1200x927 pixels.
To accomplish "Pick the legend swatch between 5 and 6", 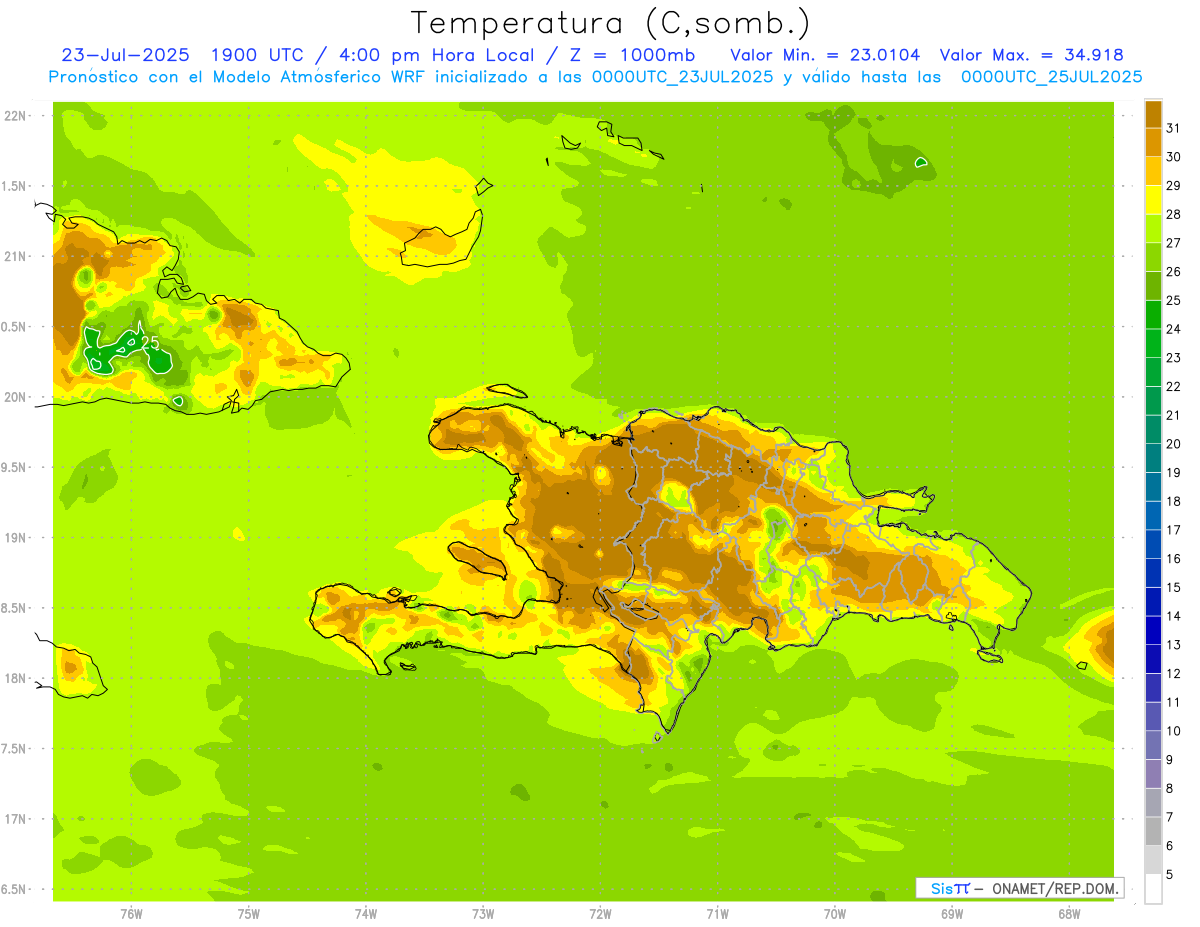I will tap(1153, 860).
